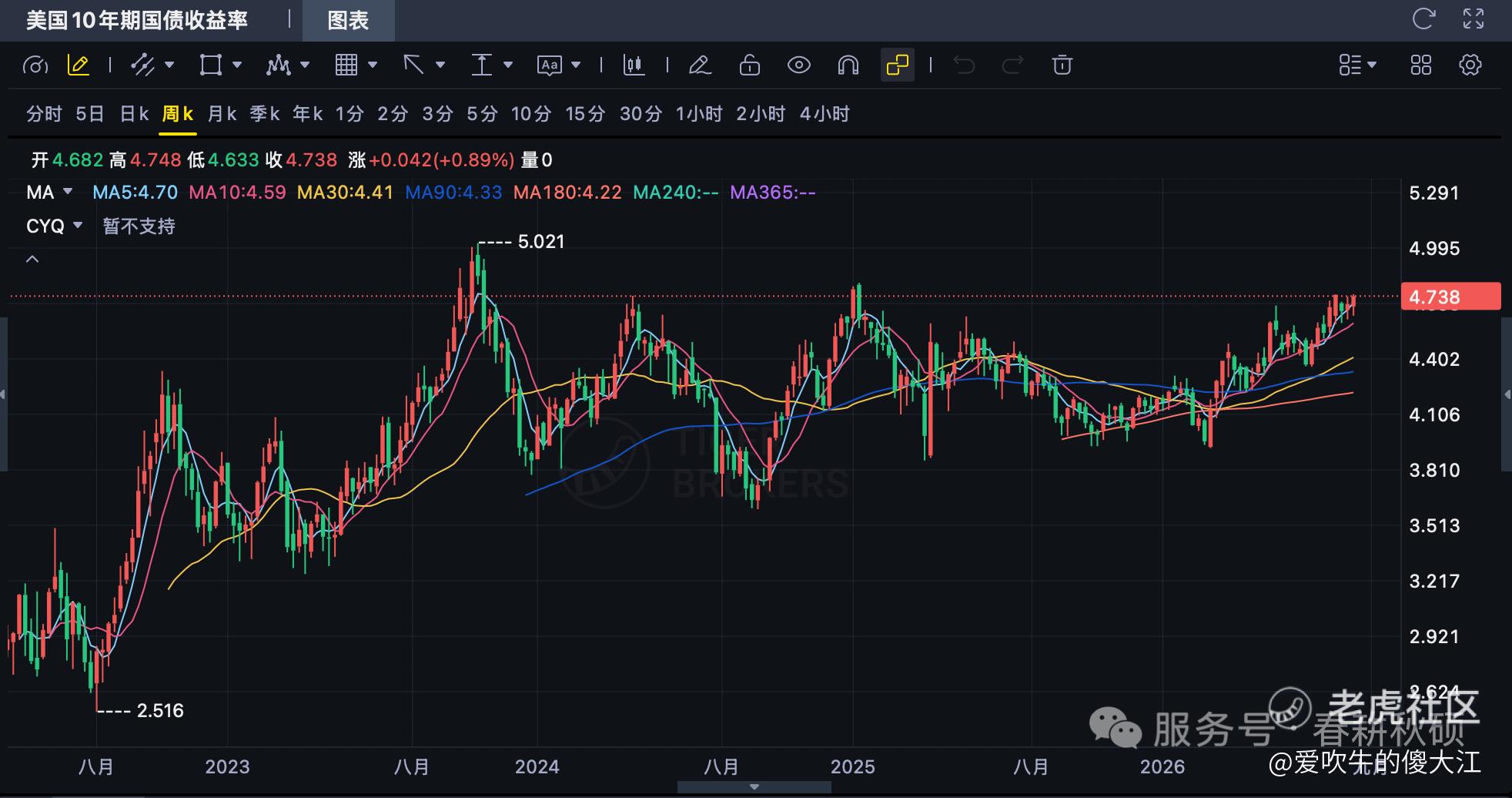Switch to 月k monthly candles

pos(222,114)
